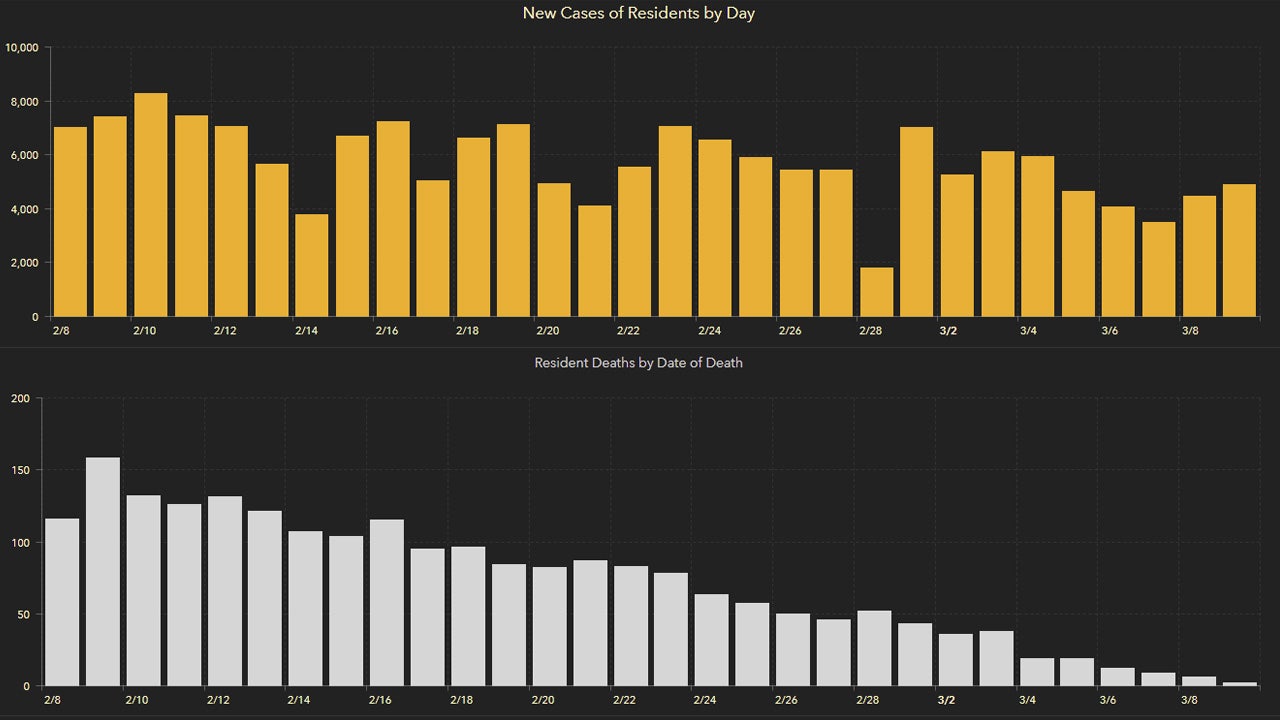Click the 2/16 yellow new cases bar
This screenshot has height=720, width=1280.
click(393, 219)
